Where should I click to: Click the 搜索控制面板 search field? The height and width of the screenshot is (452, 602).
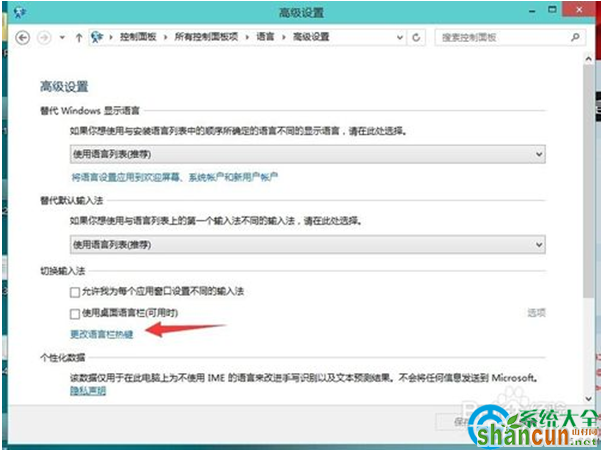click(x=510, y=37)
